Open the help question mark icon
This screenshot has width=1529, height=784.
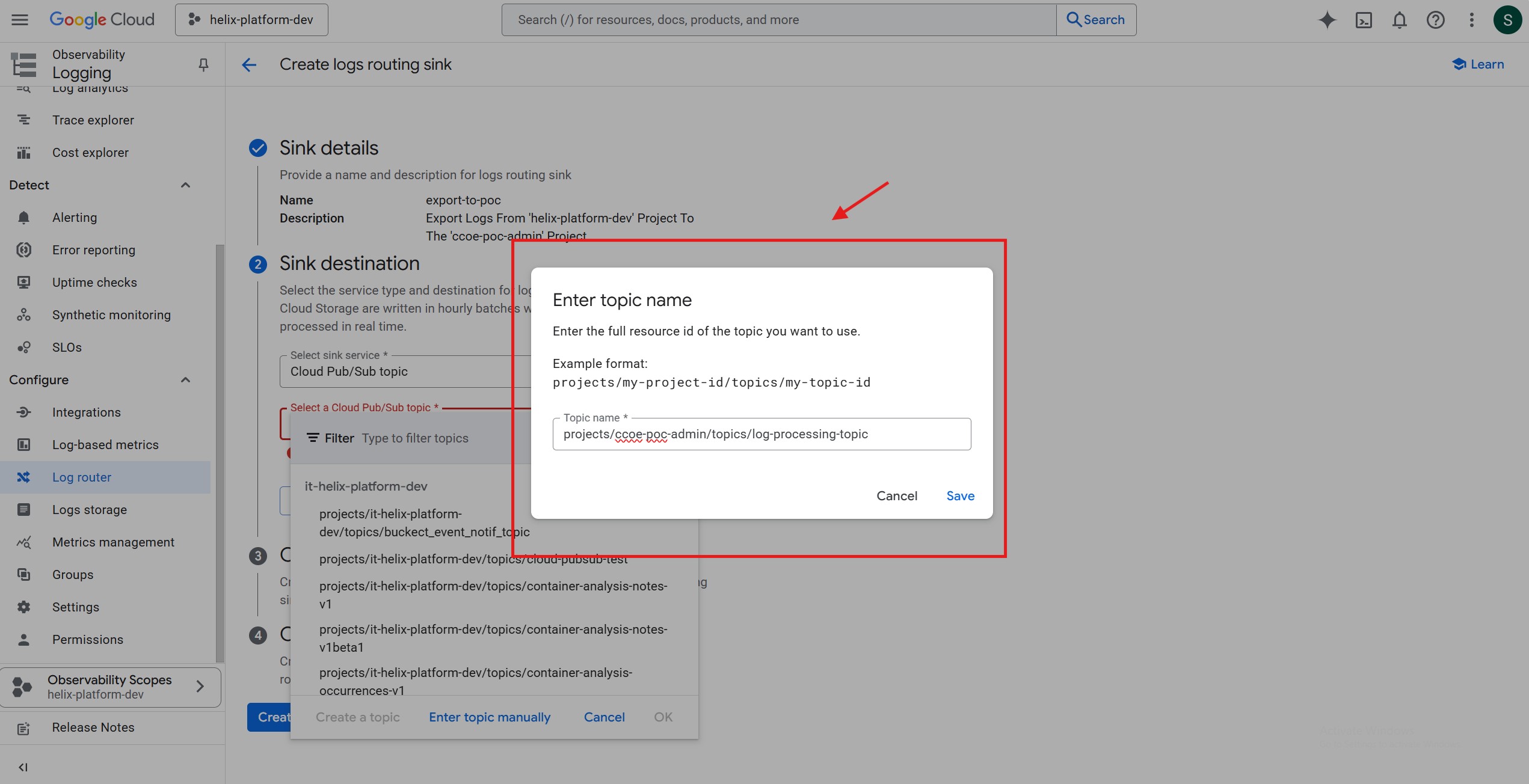[x=1436, y=20]
